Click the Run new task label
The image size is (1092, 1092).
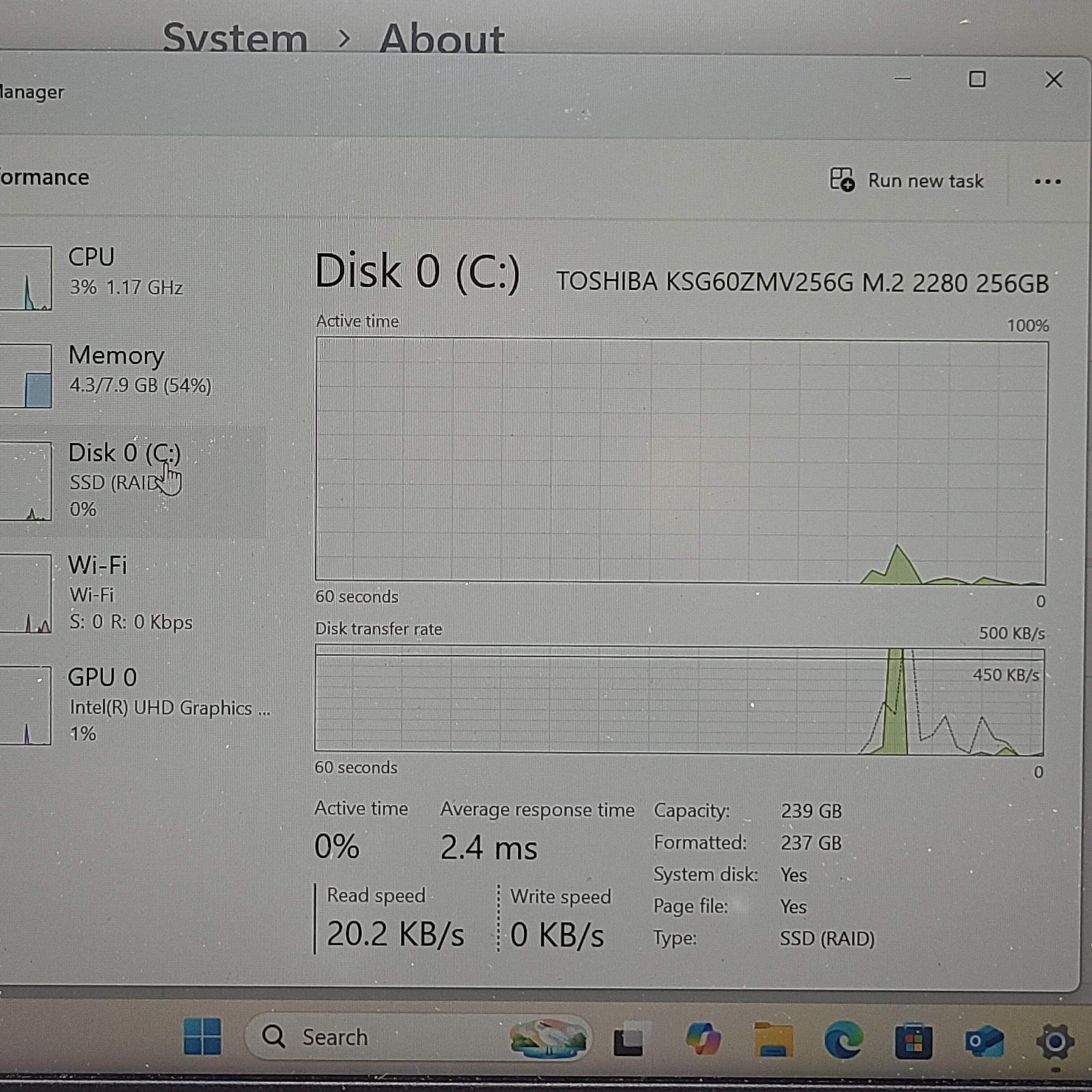pos(925,181)
